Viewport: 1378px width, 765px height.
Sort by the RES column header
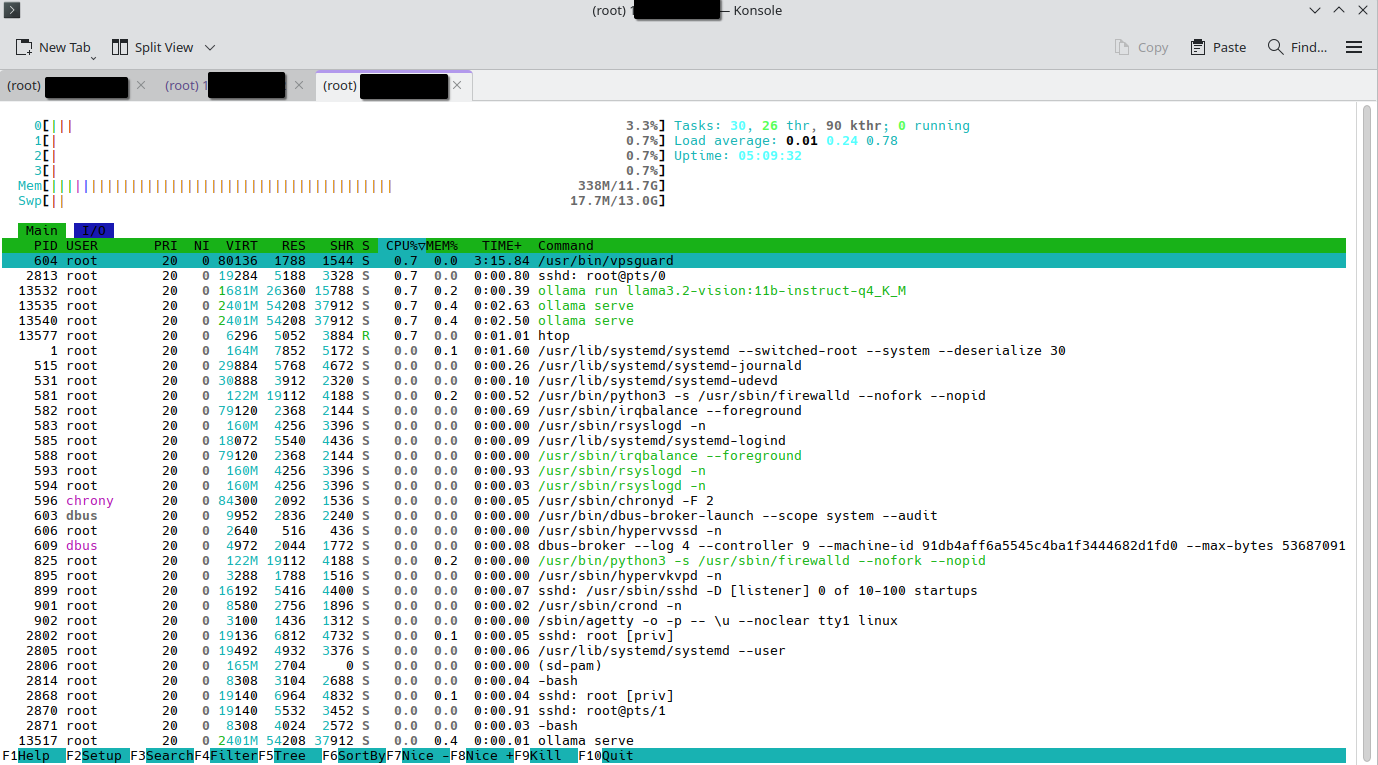point(294,246)
